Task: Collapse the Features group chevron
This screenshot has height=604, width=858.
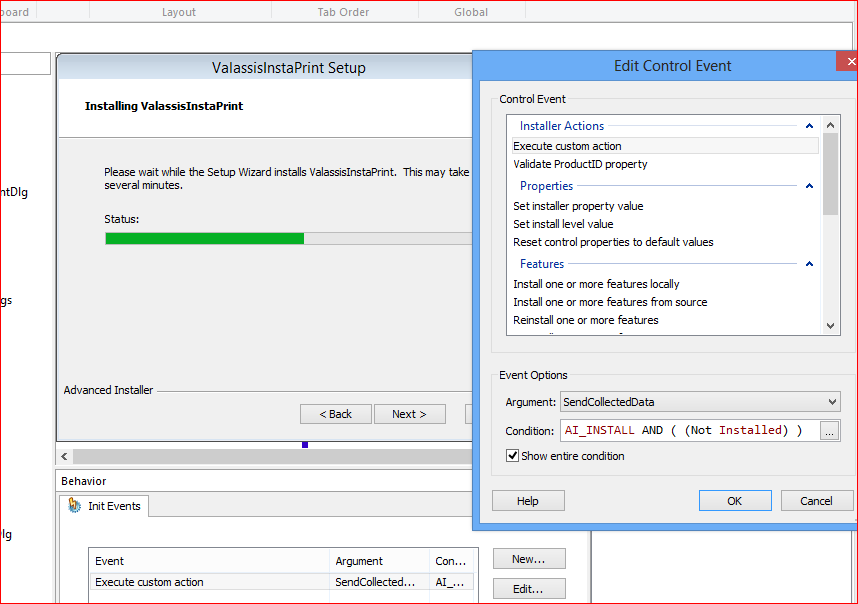Action: [809, 264]
